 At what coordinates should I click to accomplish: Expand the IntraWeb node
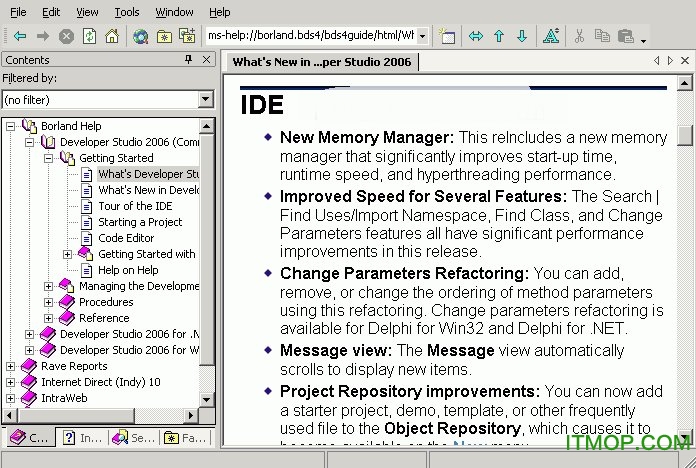(10, 398)
